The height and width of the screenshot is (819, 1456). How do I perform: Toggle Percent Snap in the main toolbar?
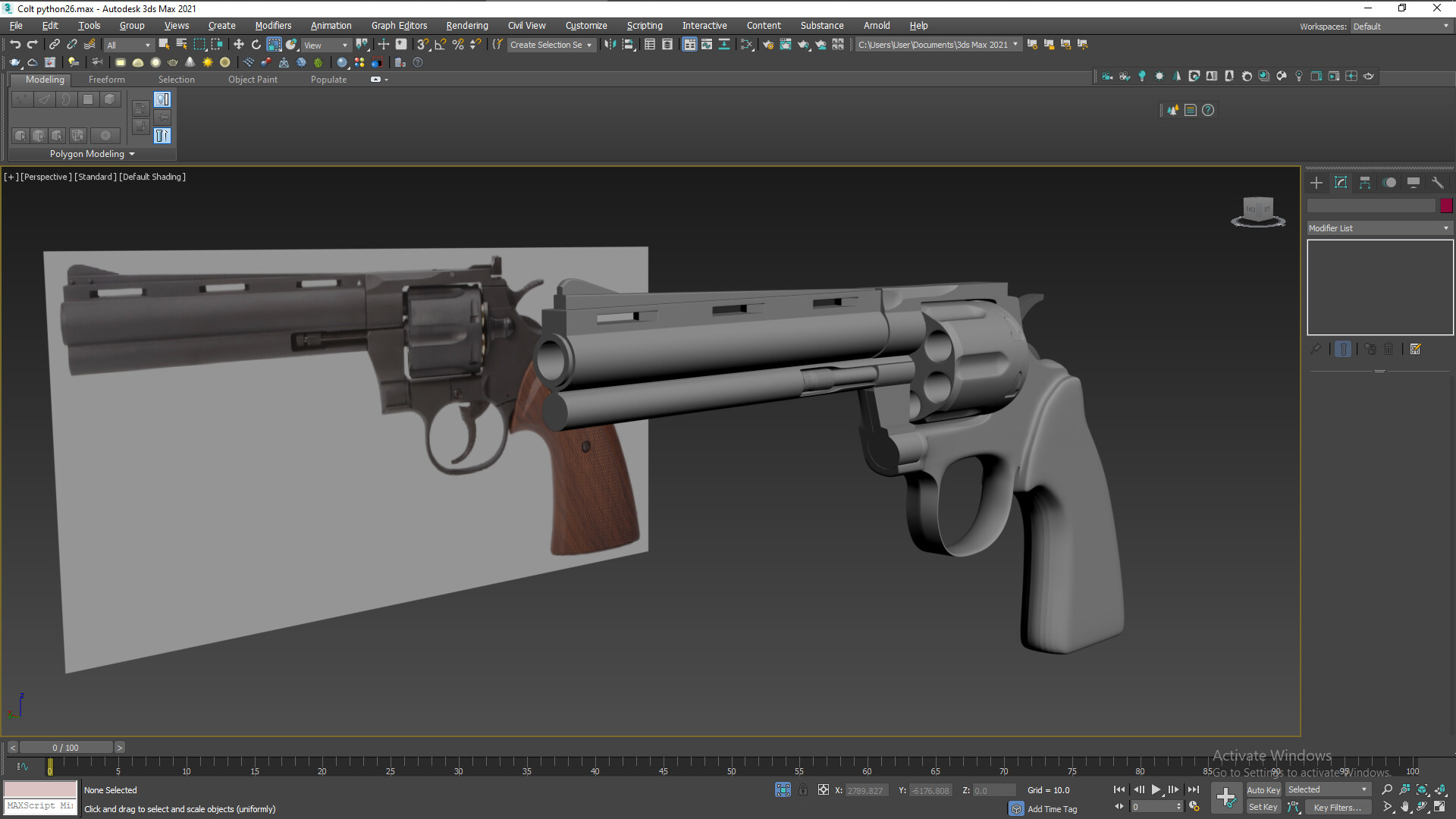tap(458, 44)
